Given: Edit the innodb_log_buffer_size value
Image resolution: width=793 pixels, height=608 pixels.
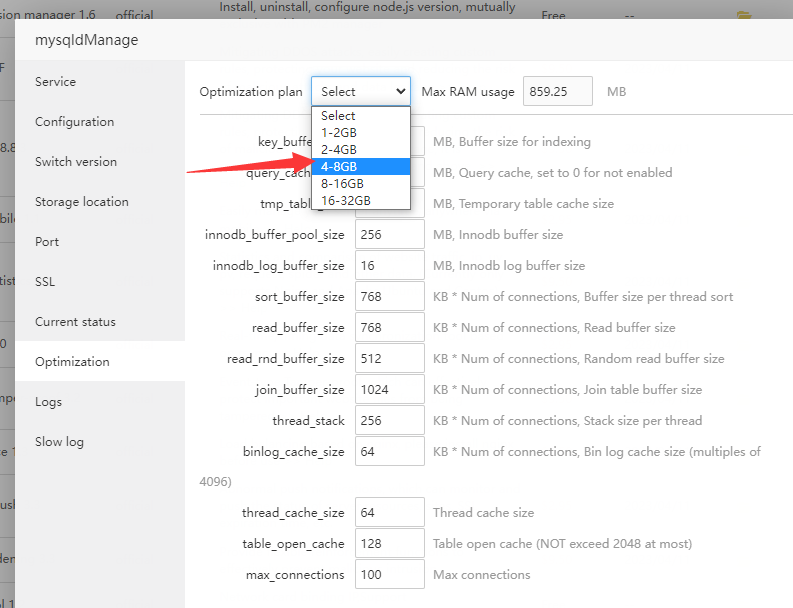Looking at the screenshot, I should pyautogui.click(x=389, y=265).
